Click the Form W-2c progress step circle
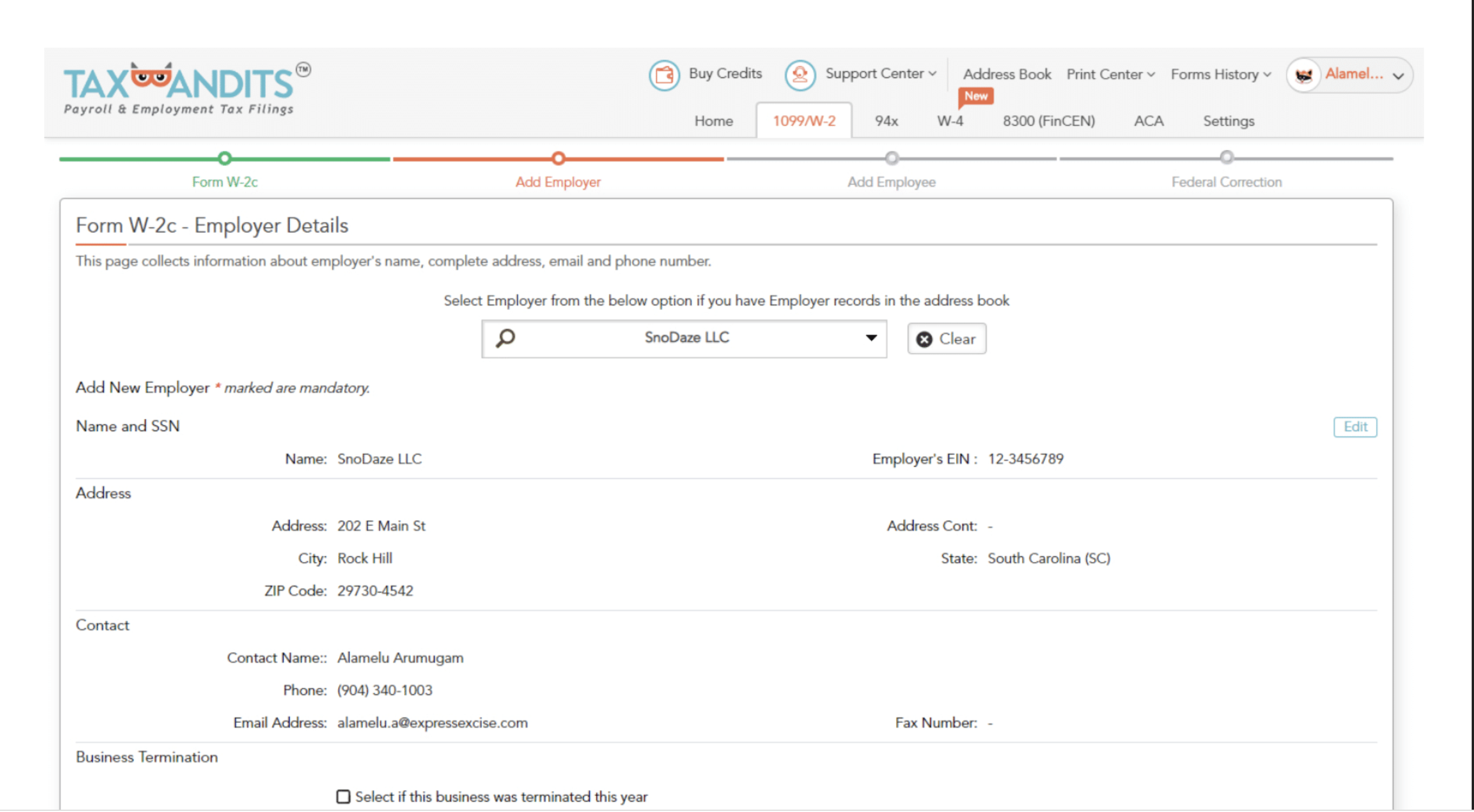1474x812 pixels. tap(225, 158)
